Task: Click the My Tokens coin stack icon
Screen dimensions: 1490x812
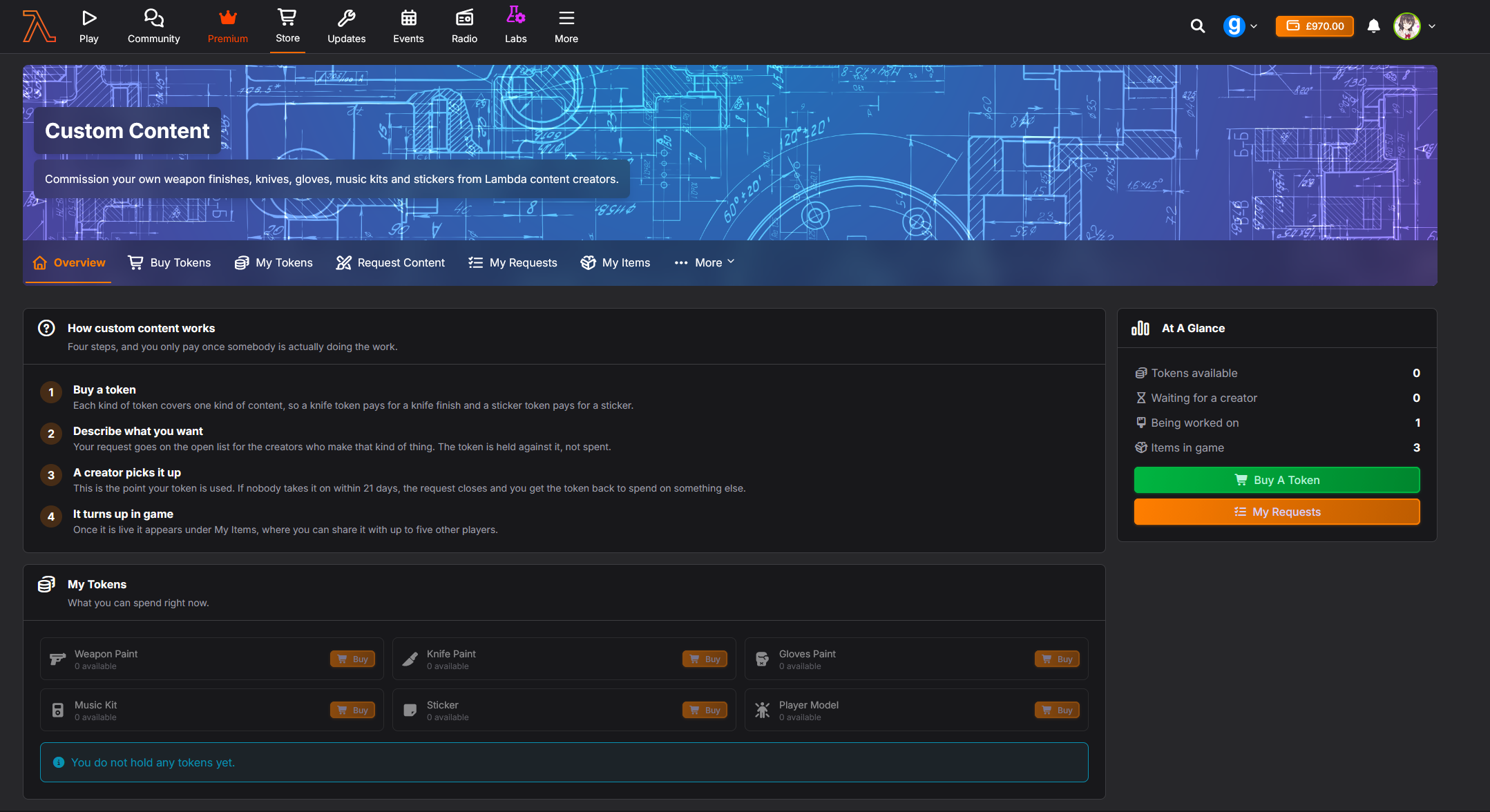Action: 46,584
